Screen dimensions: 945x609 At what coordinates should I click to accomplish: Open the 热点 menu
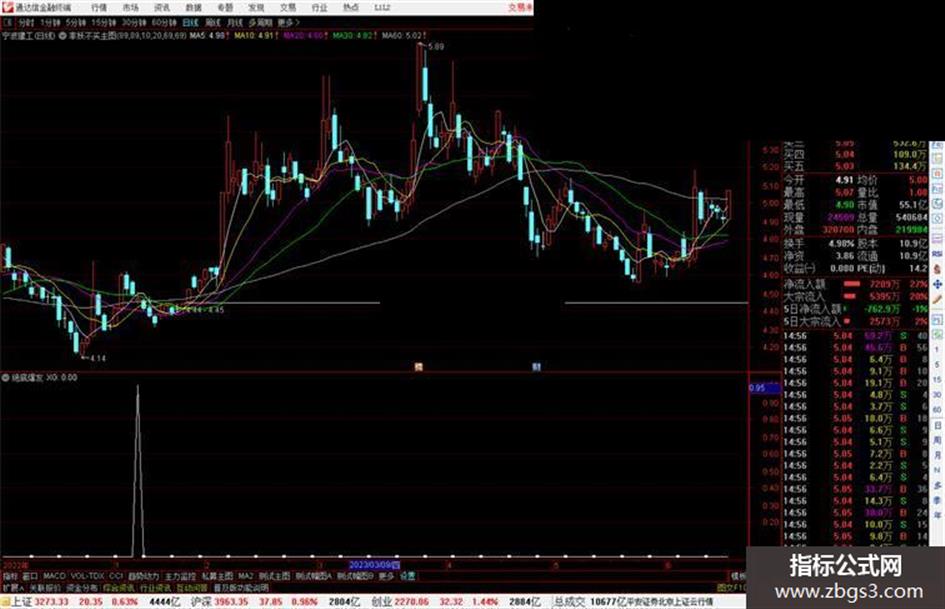click(351, 8)
